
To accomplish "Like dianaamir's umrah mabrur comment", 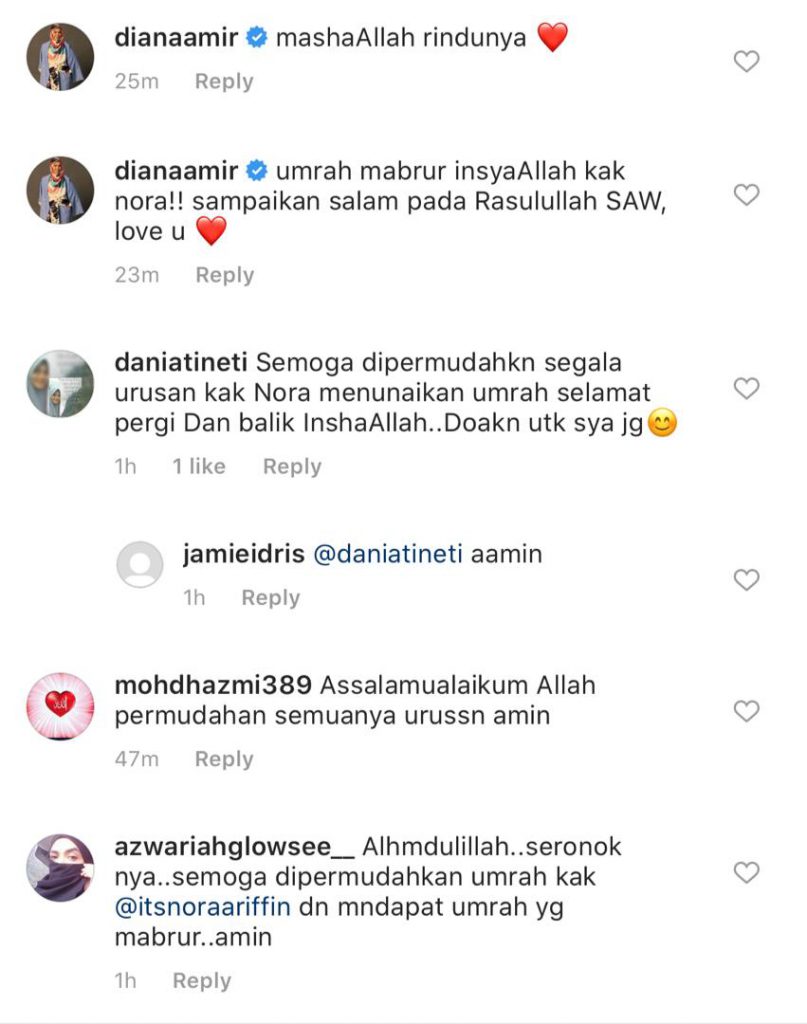I will [x=746, y=195].
